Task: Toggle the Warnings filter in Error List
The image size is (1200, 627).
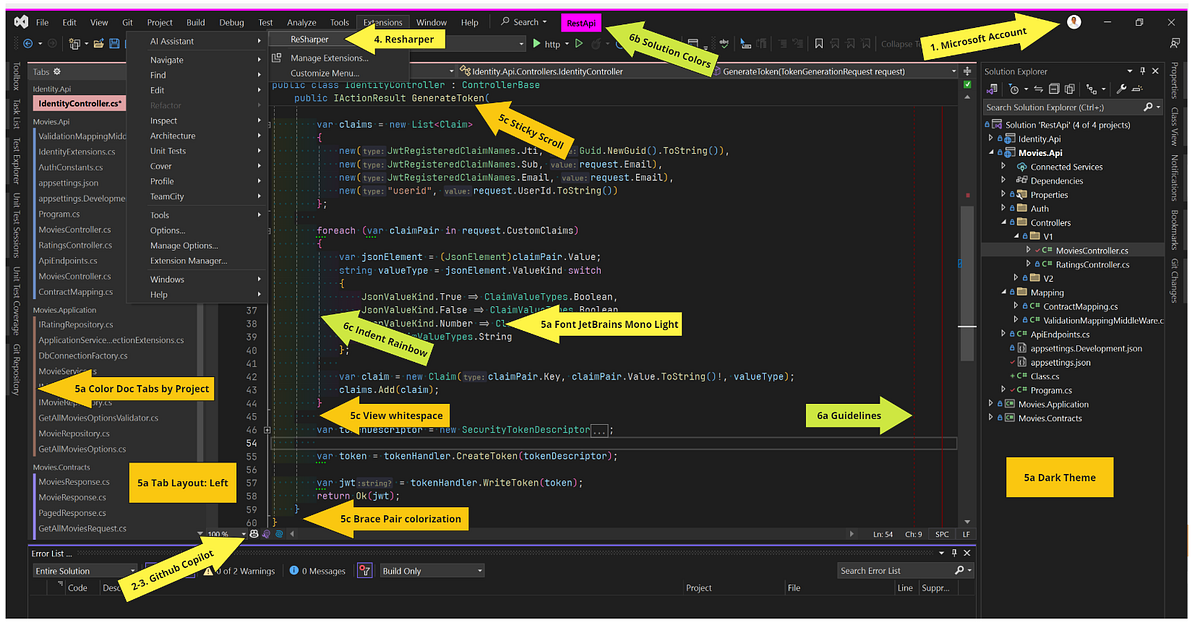Action: [237, 570]
